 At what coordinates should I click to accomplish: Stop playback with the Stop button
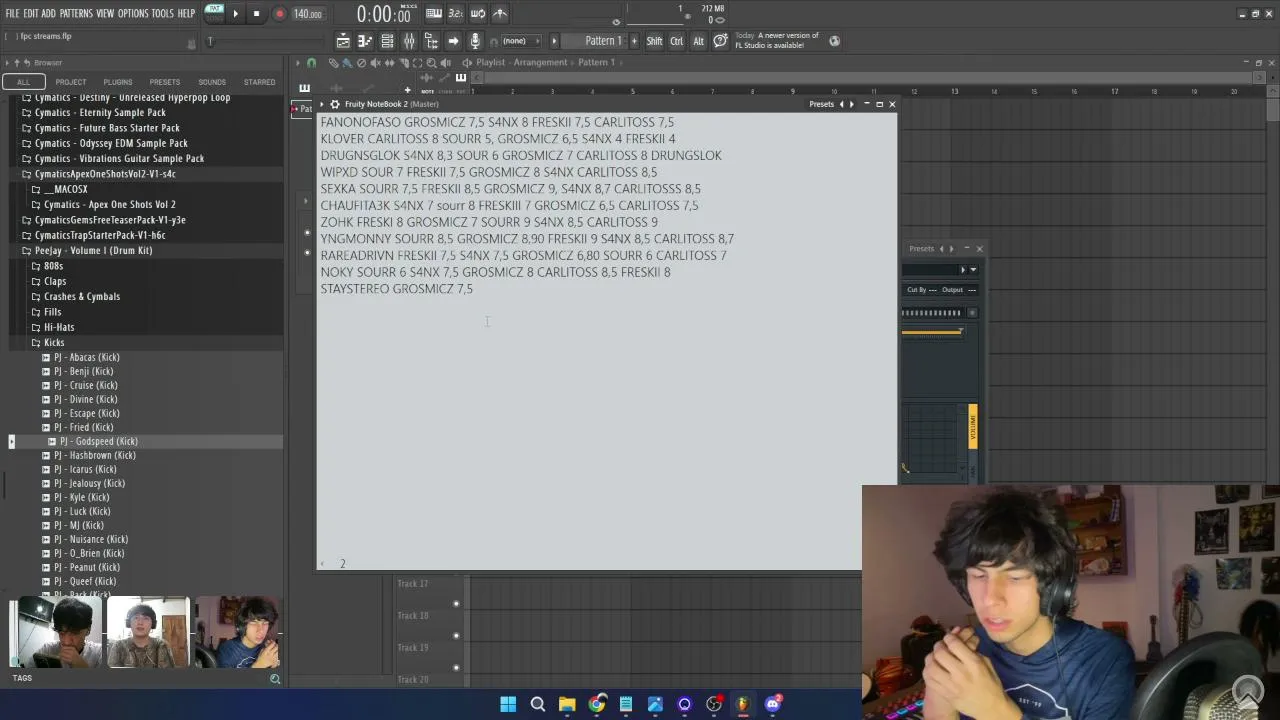tap(256, 14)
